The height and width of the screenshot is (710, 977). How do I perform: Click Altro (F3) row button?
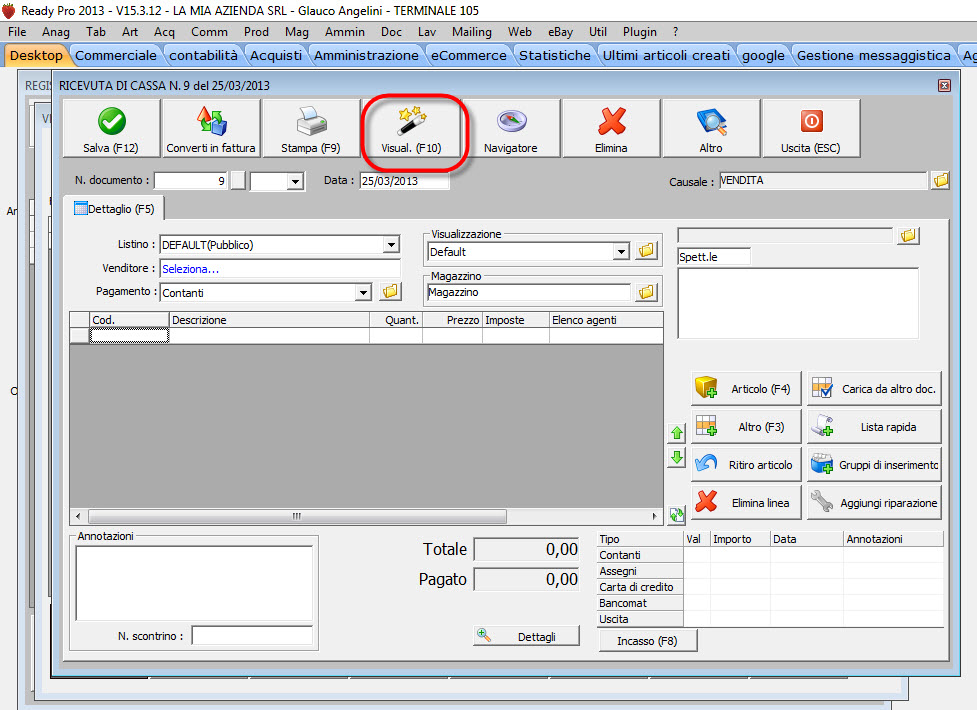pos(746,426)
